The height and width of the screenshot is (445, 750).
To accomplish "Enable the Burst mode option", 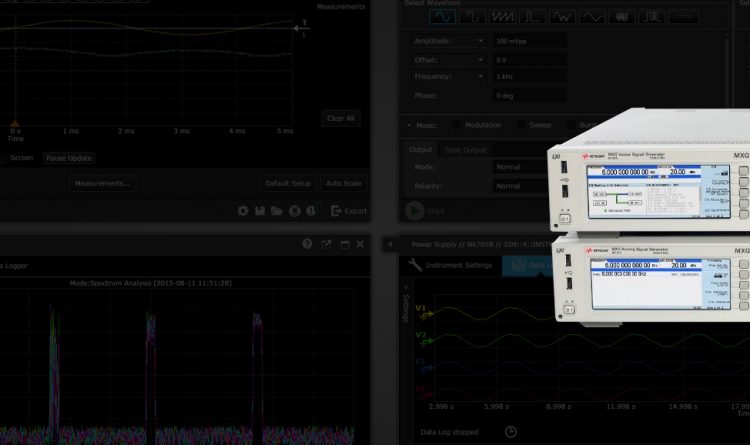I will 571,125.
